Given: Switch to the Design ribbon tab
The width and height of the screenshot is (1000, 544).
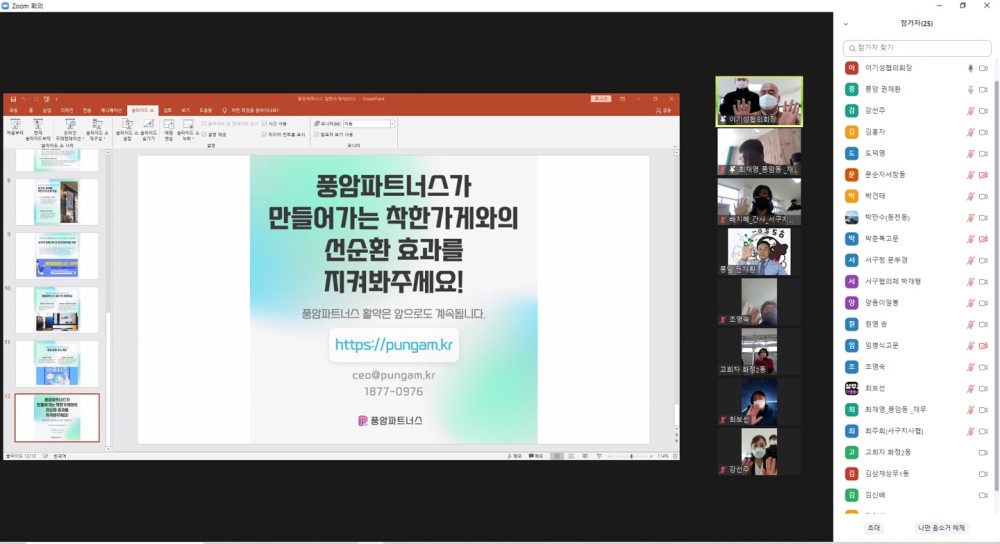Looking at the screenshot, I should [x=66, y=110].
